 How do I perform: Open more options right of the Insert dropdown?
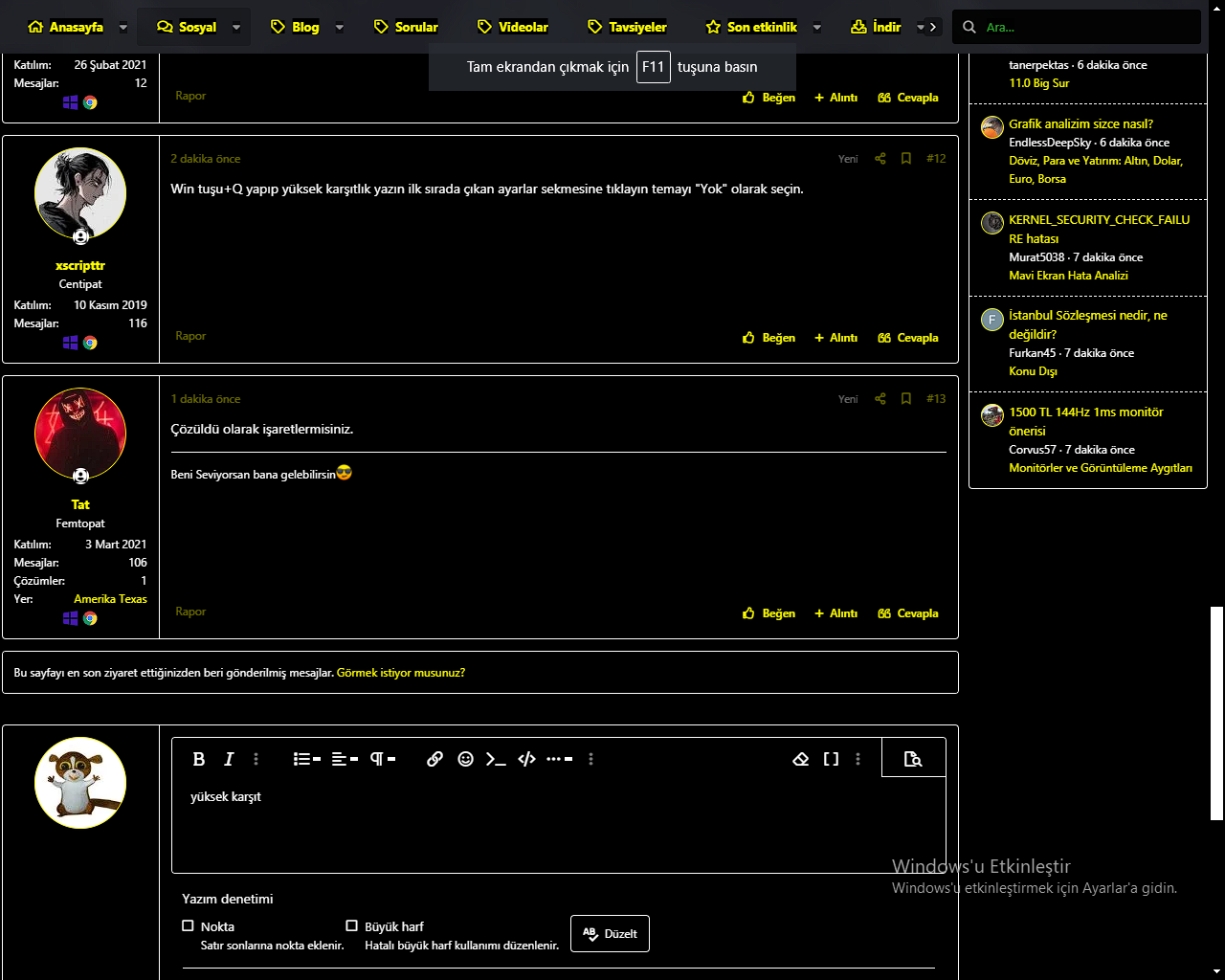[x=590, y=759]
